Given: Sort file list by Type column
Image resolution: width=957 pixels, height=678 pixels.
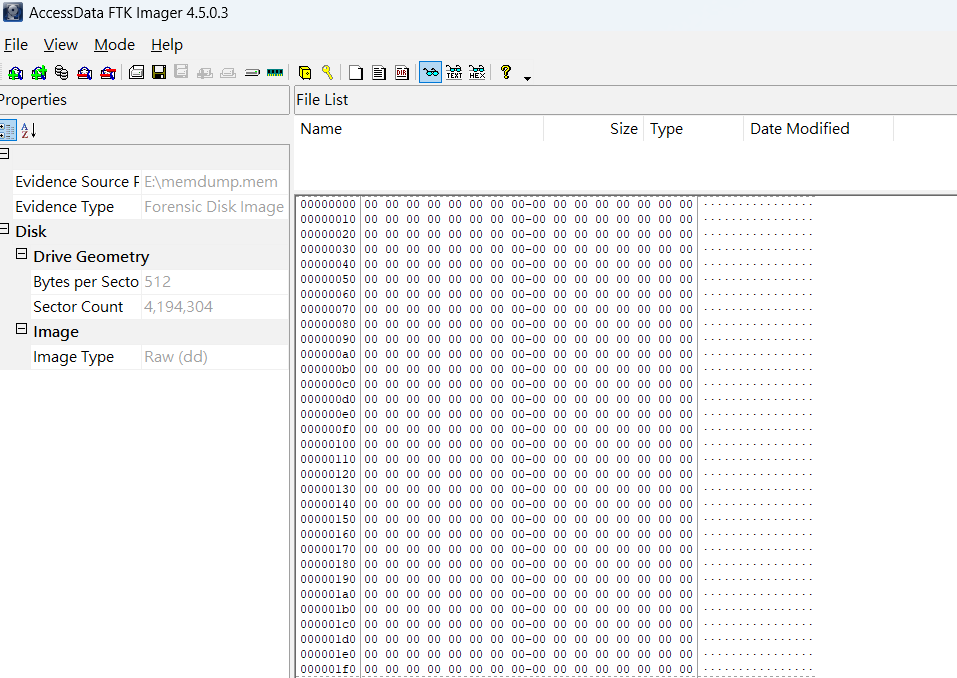Looking at the screenshot, I should [693, 129].
